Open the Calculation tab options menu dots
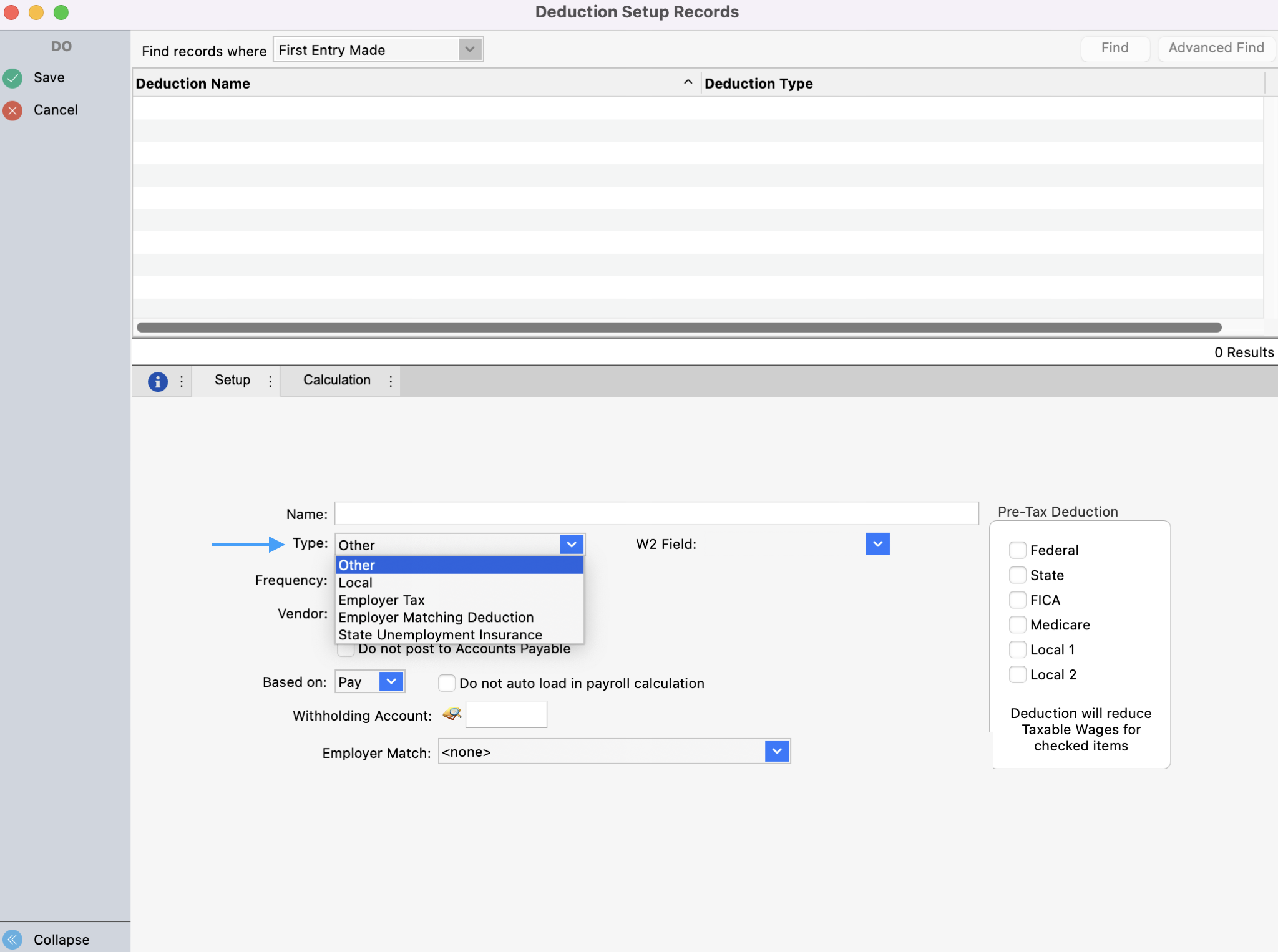This screenshot has height=952, width=1278. (x=391, y=381)
